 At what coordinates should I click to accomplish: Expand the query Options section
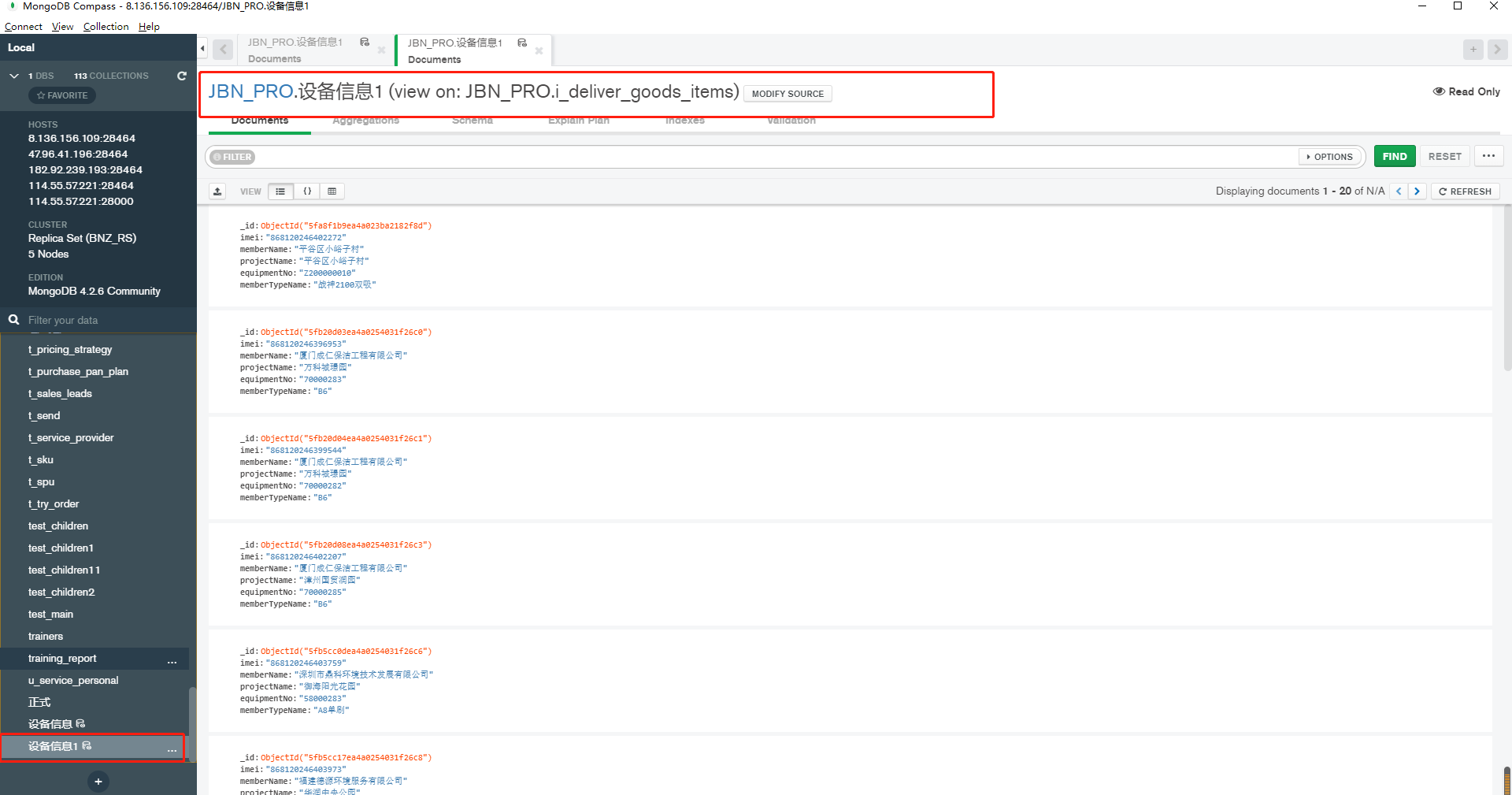coord(1330,157)
